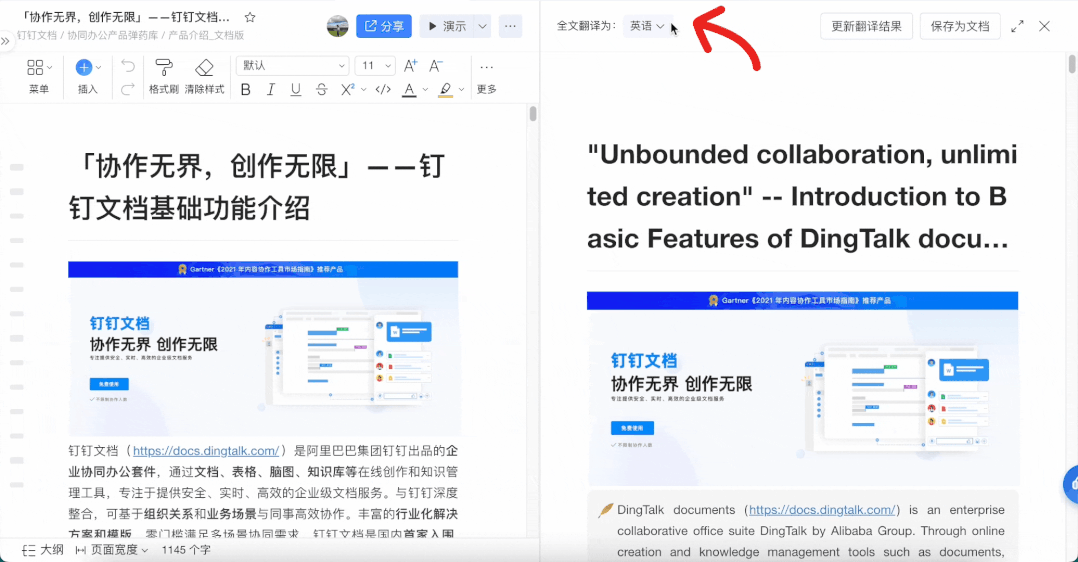Open the 大纲 outline panel

43,549
